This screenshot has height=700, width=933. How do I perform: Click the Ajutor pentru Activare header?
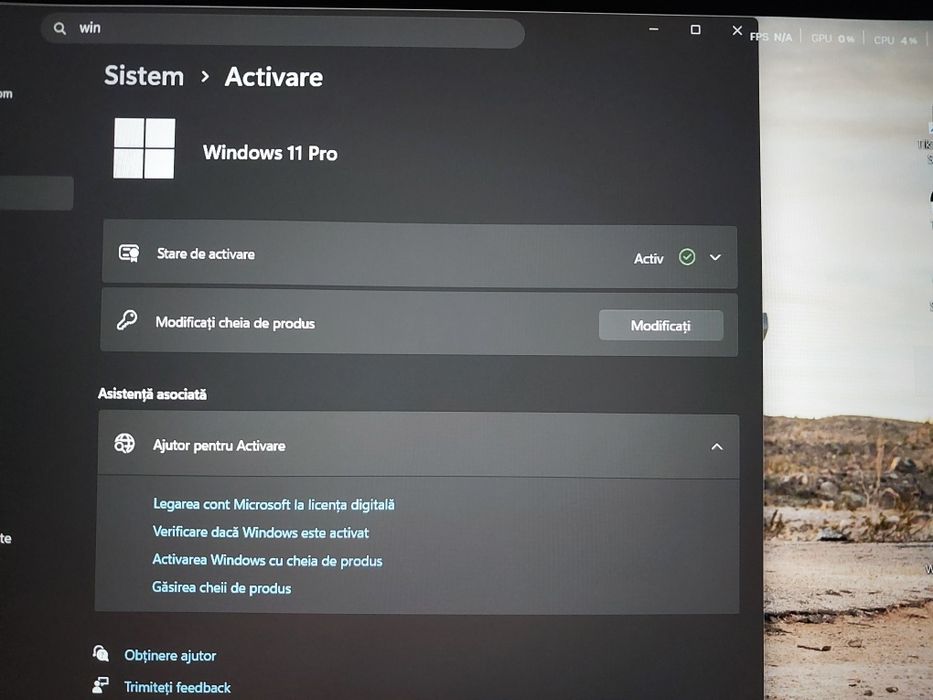(418, 444)
